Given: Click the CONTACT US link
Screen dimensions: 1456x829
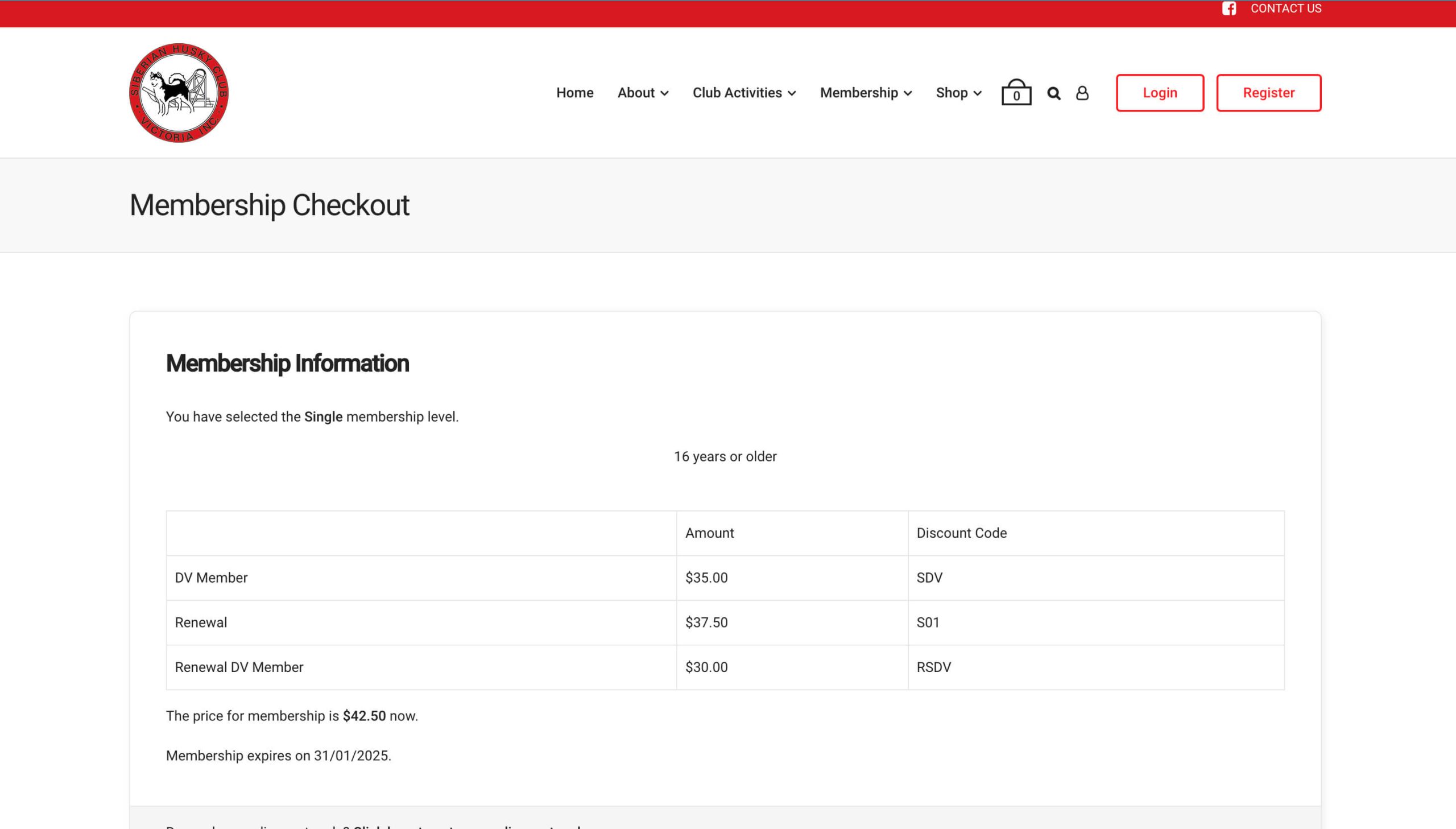Looking at the screenshot, I should point(1286,8).
